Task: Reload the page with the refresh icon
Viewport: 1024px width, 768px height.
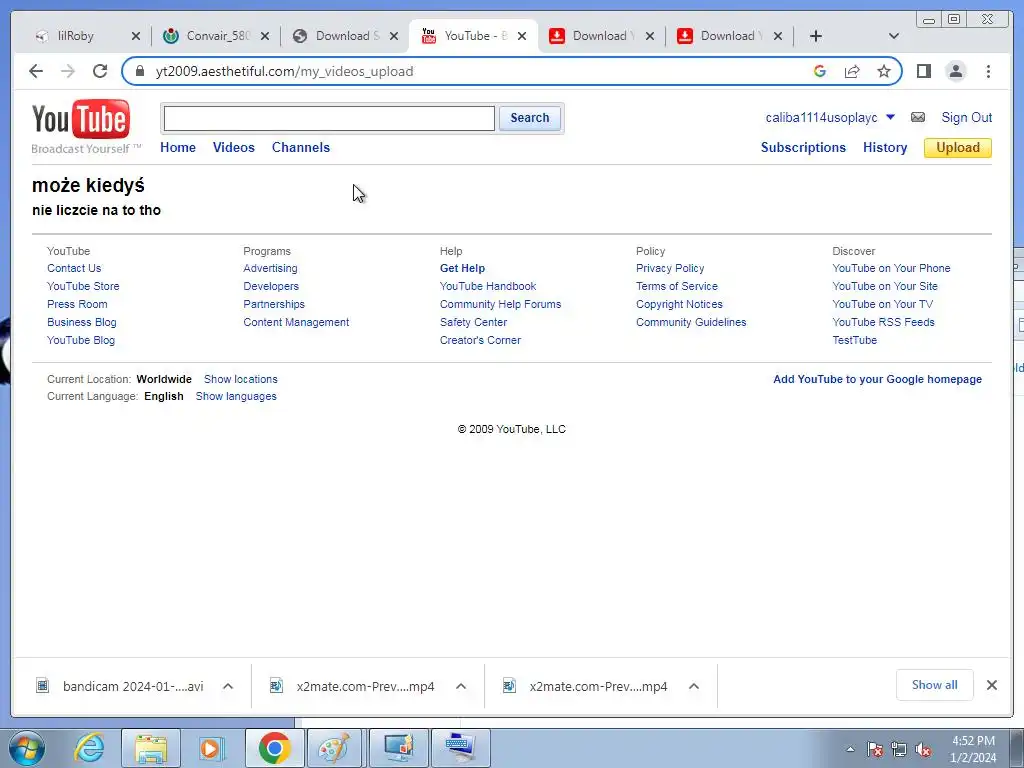Action: click(100, 71)
